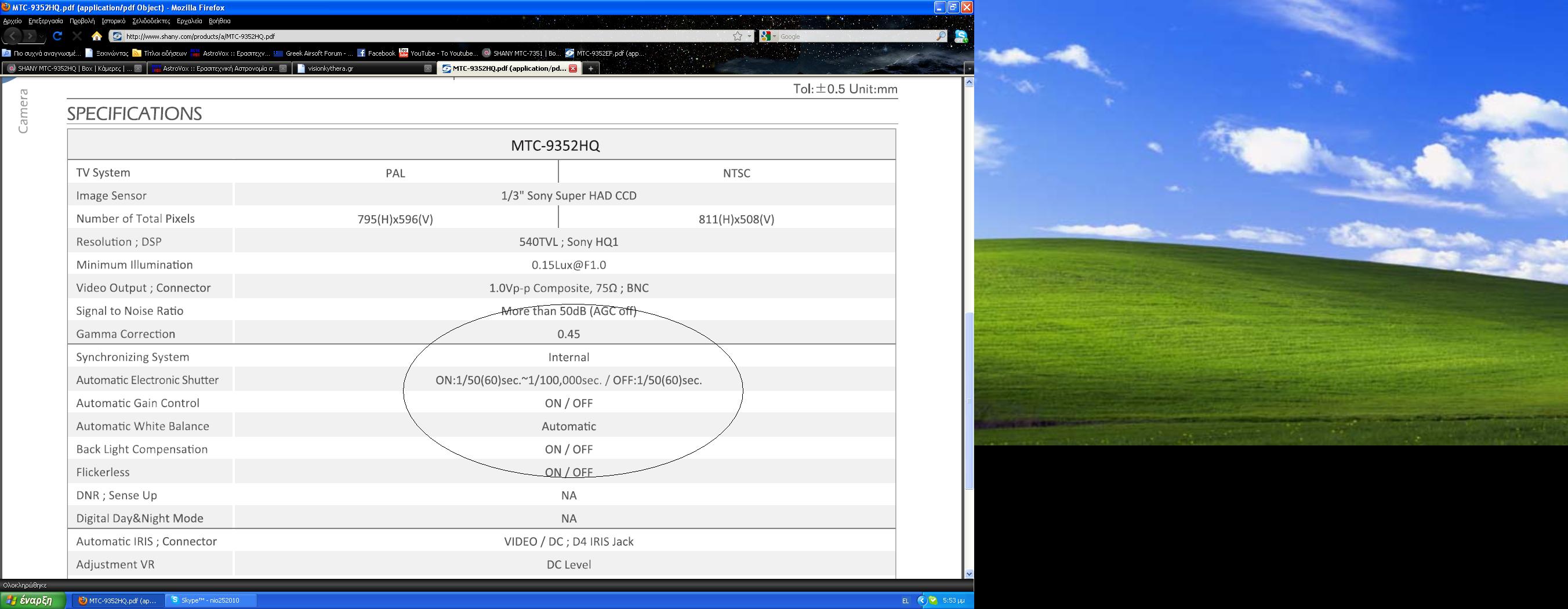This screenshot has height=609, width=1568.
Task: Open the Google search engine selector
Action: [x=769, y=37]
